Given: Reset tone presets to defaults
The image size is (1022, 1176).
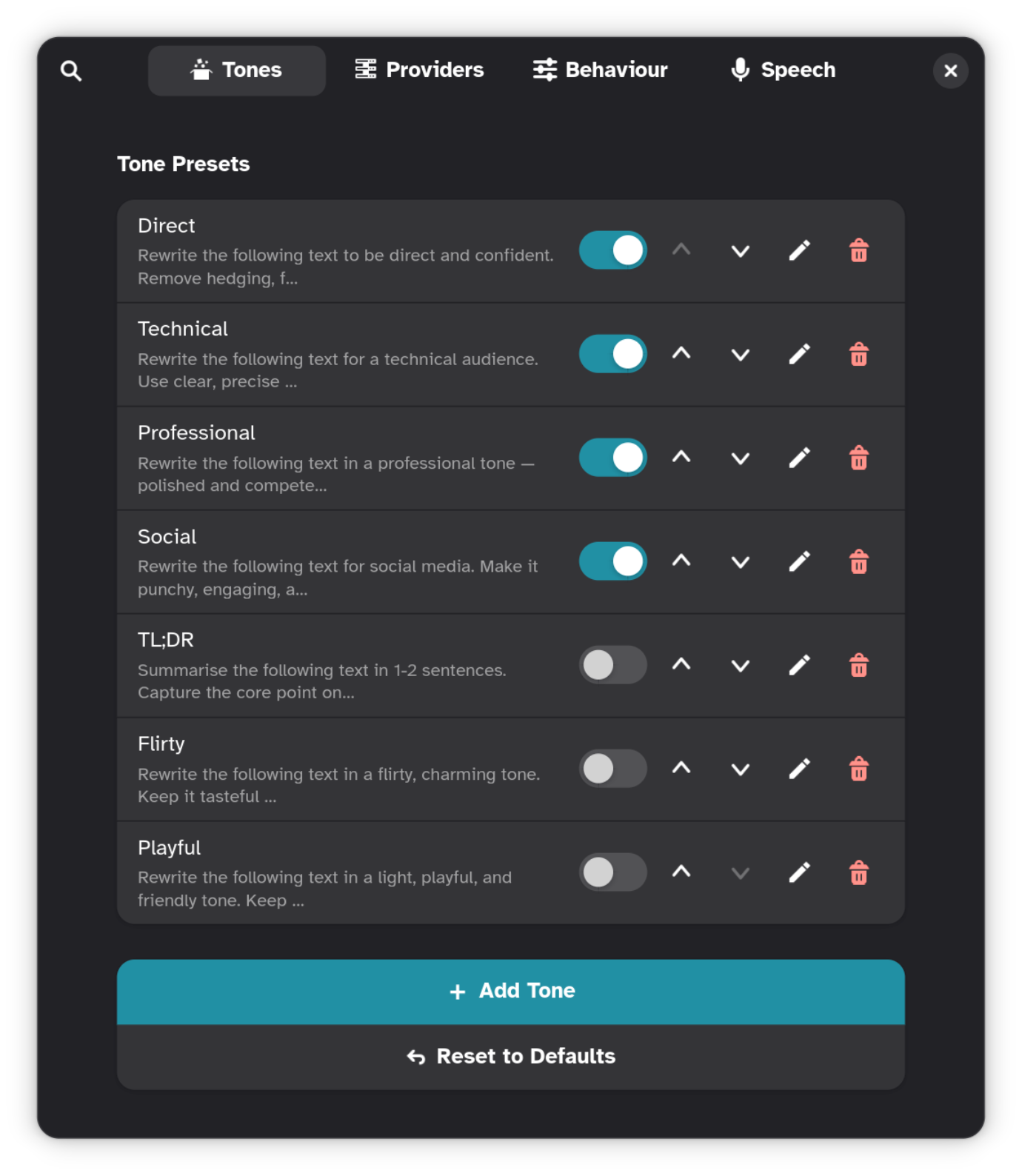Looking at the screenshot, I should [510, 1056].
